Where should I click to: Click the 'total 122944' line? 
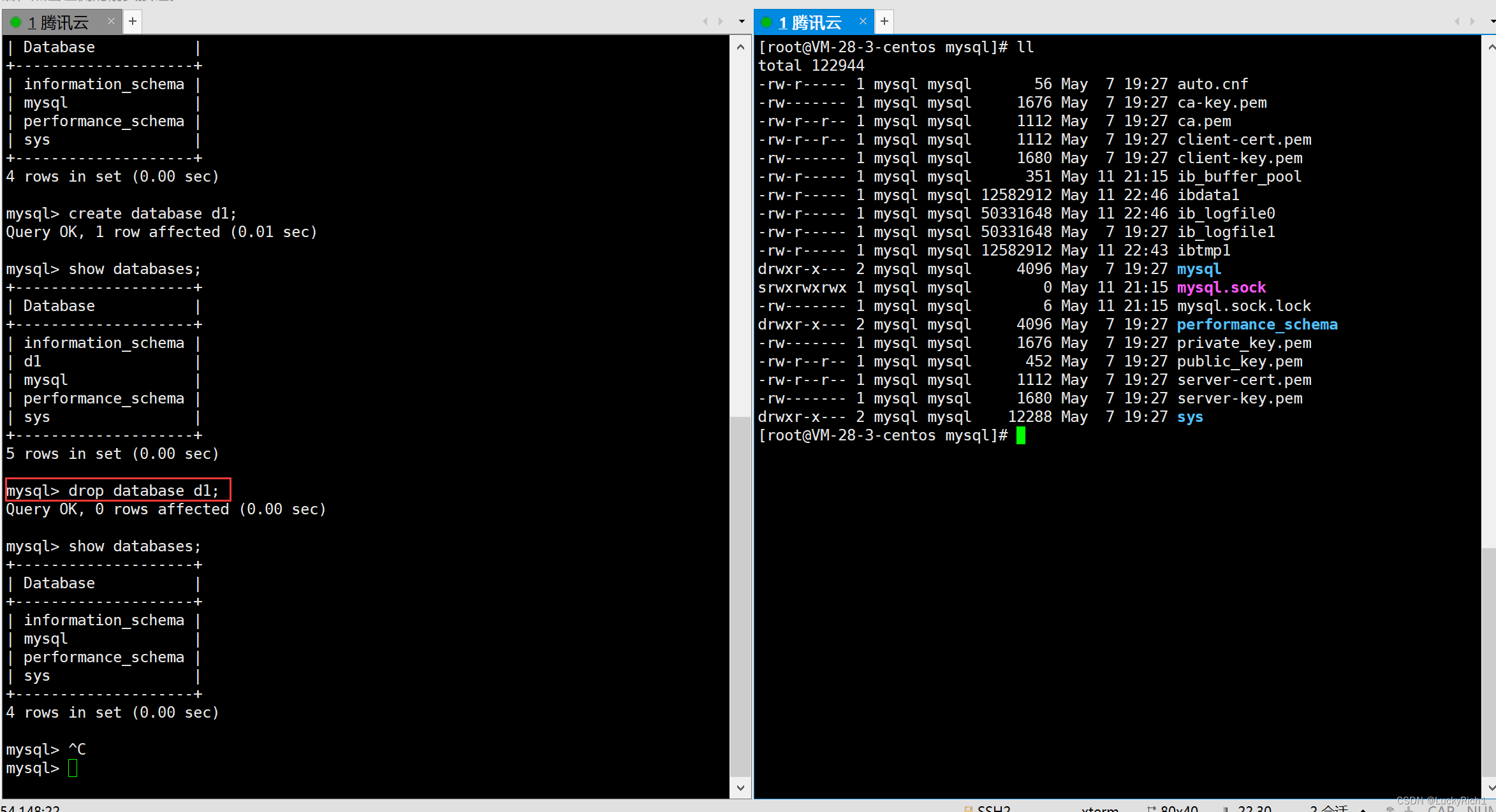pyautogui.click(x=811, y=66)
